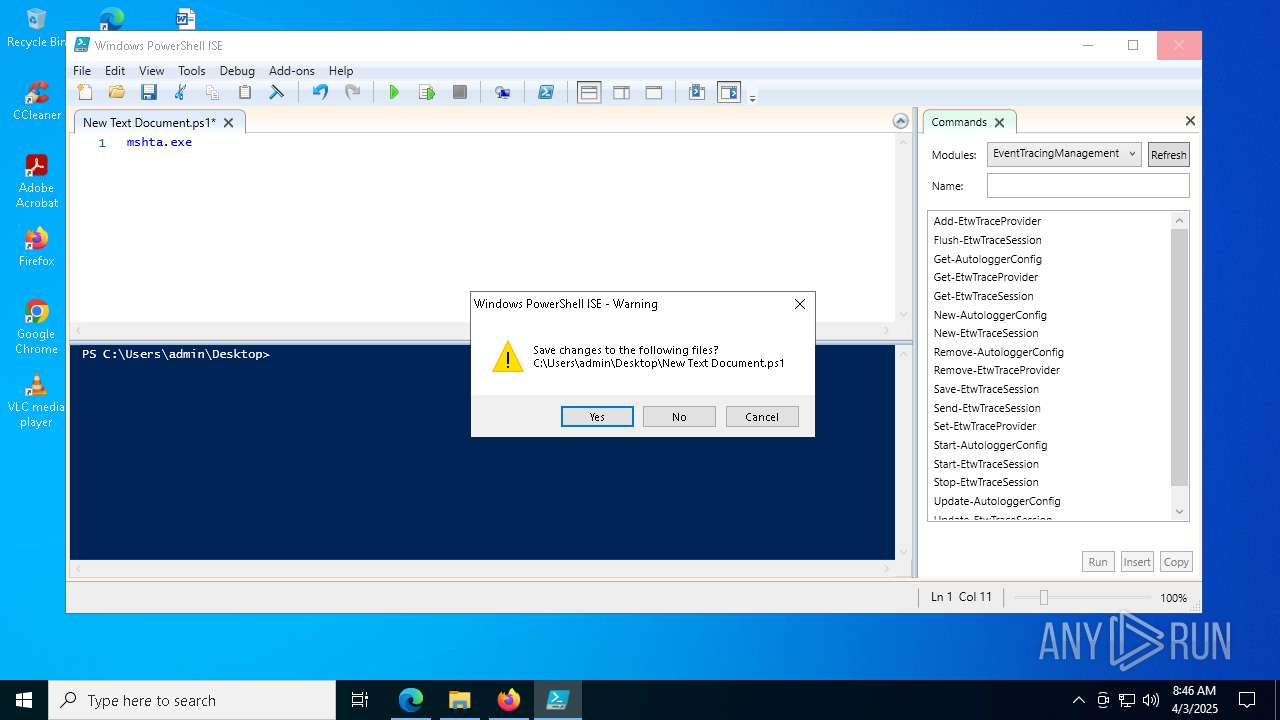The image size is (1280, 720).
Task: Click the Open script folder icon
Action: click(x=117, y=92)
